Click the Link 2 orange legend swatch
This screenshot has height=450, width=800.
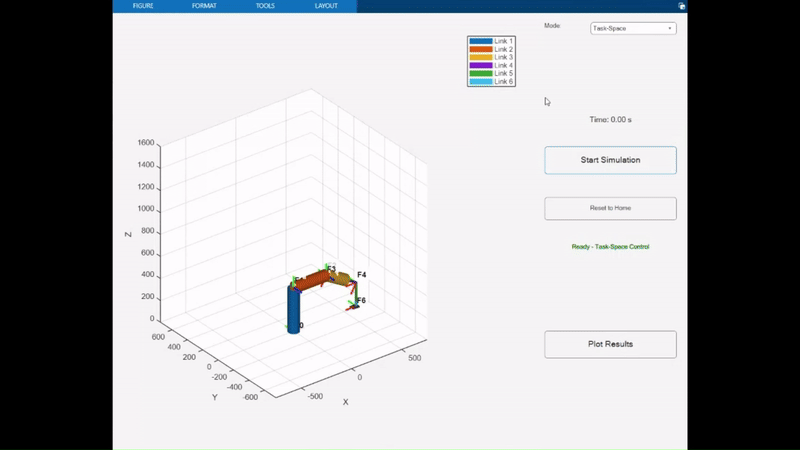(x=481, y=49)
